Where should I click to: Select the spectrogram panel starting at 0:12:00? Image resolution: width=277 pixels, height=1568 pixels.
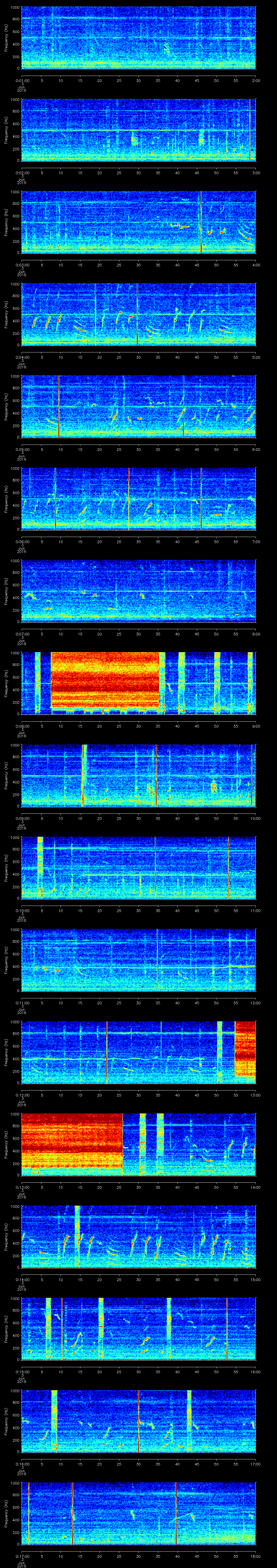click(139, 1052)
